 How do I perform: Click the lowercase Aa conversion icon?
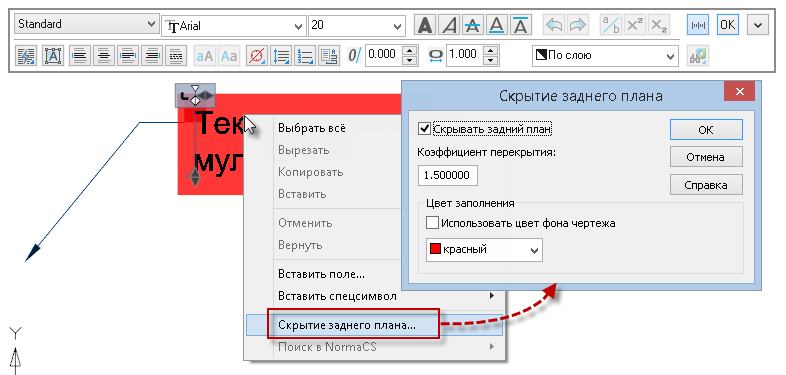(x=229, y=56)
